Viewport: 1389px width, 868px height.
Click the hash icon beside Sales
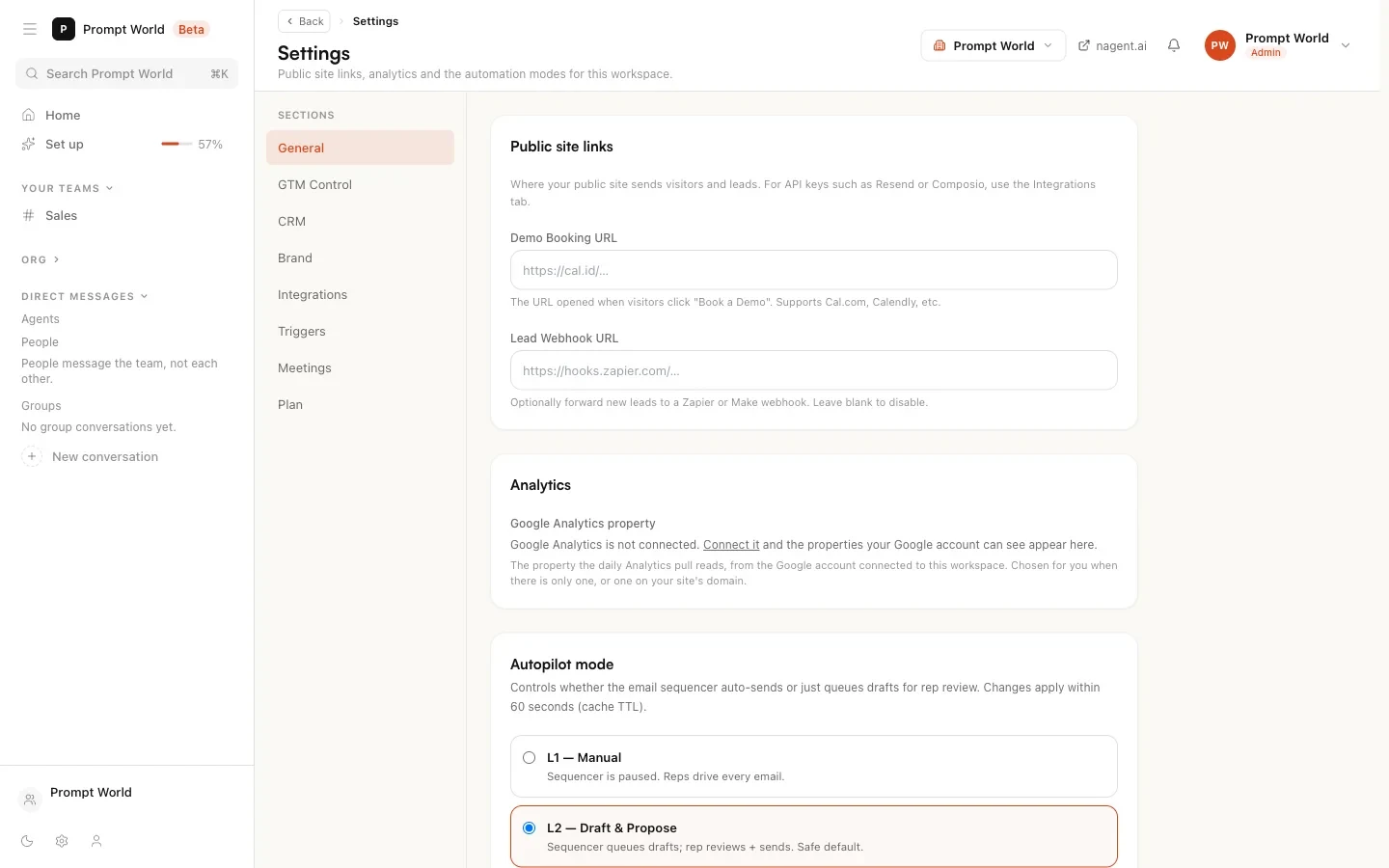click(29, 215)
